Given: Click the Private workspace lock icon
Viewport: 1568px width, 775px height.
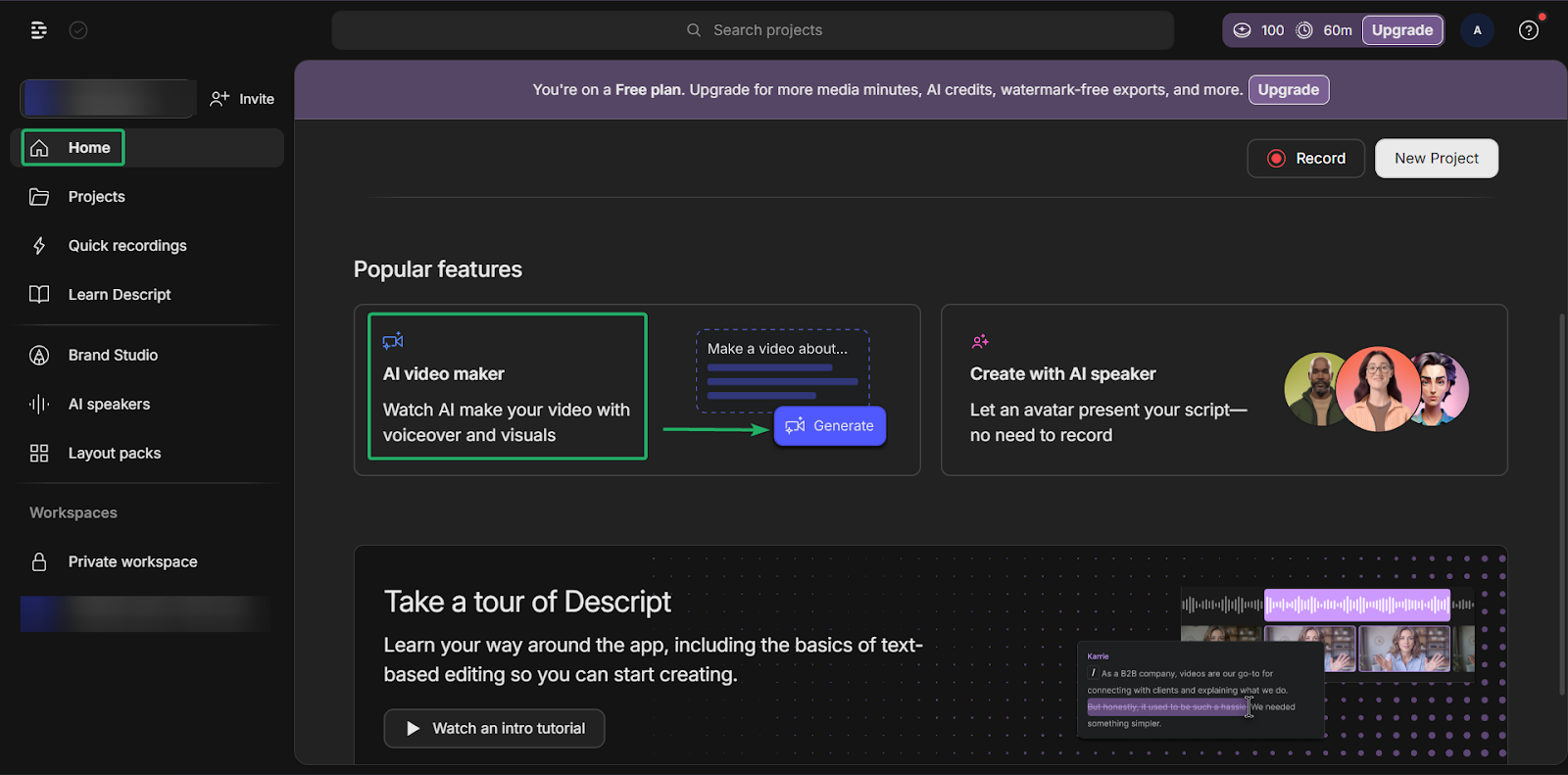Looking at the screenshot, I should click(x=39, y=562).
